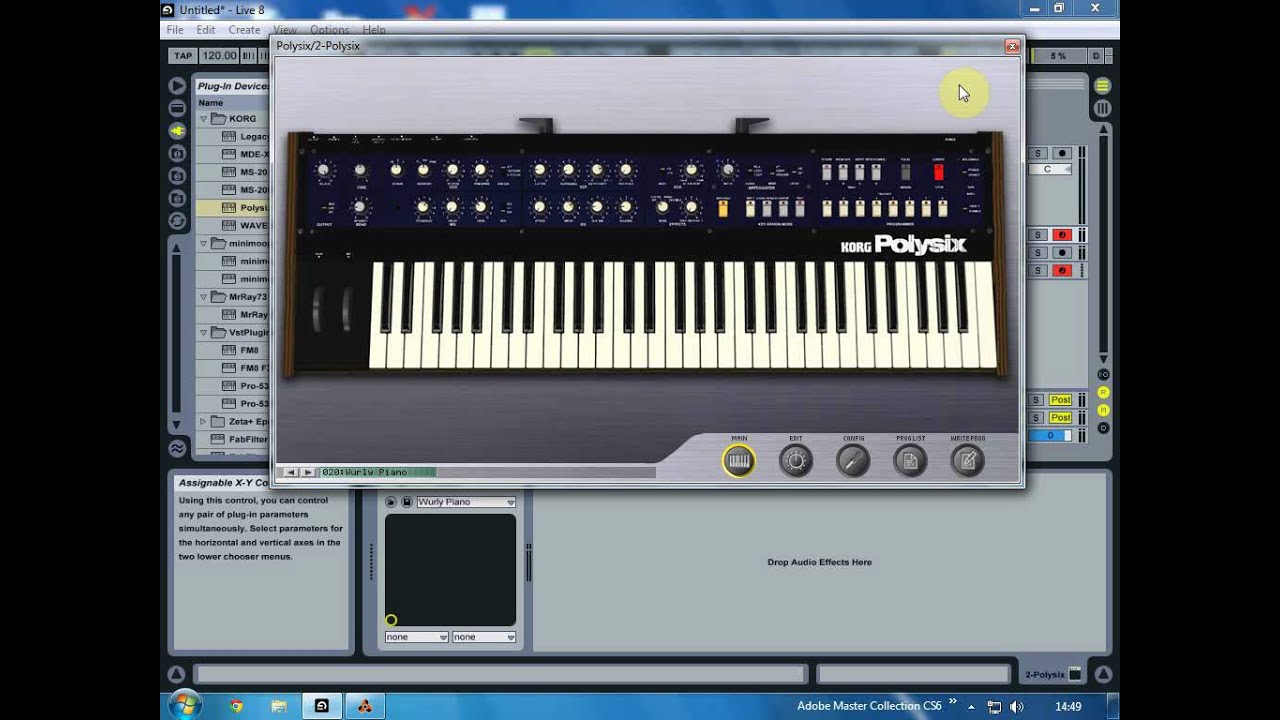
Task: Select the Plug-In Device Browser icon
Action: coord(177,130)
